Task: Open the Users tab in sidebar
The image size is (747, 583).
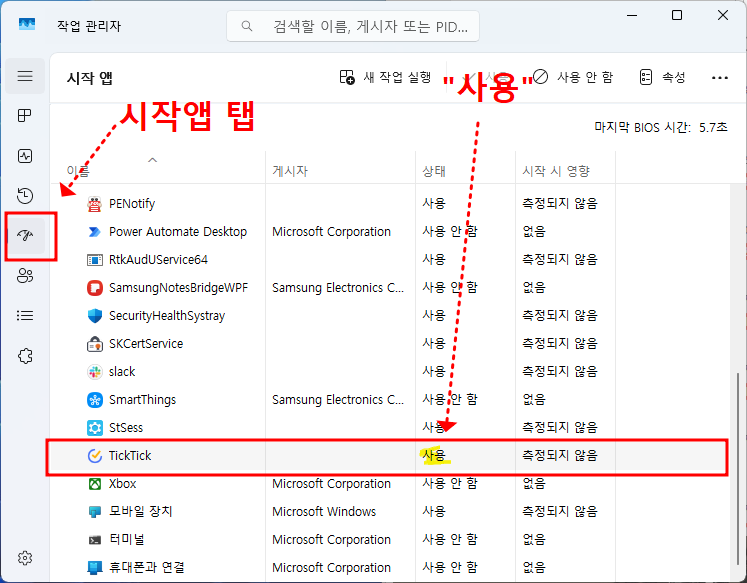Action: click(25, 275)
